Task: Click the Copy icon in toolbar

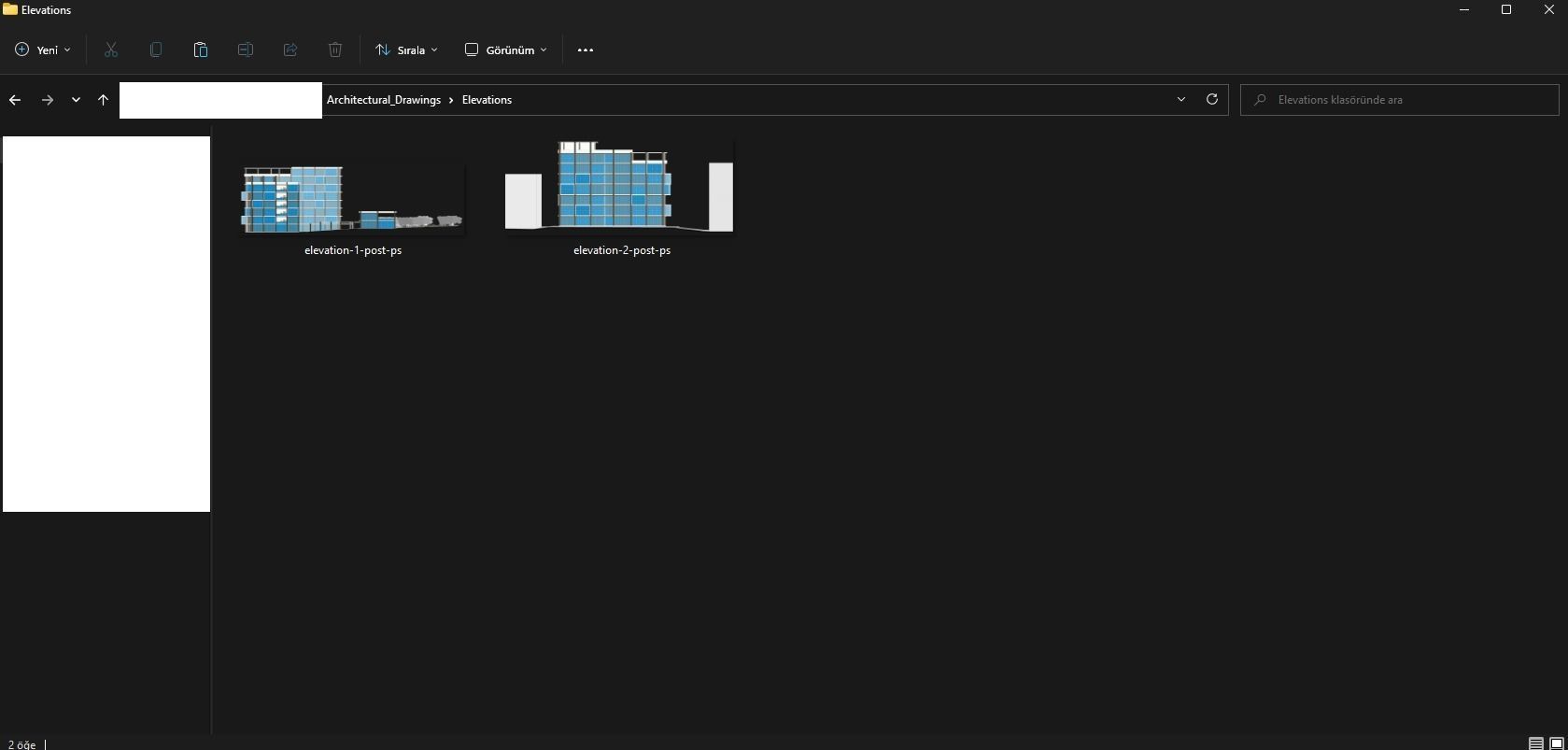Action: (x=156, y=50)
